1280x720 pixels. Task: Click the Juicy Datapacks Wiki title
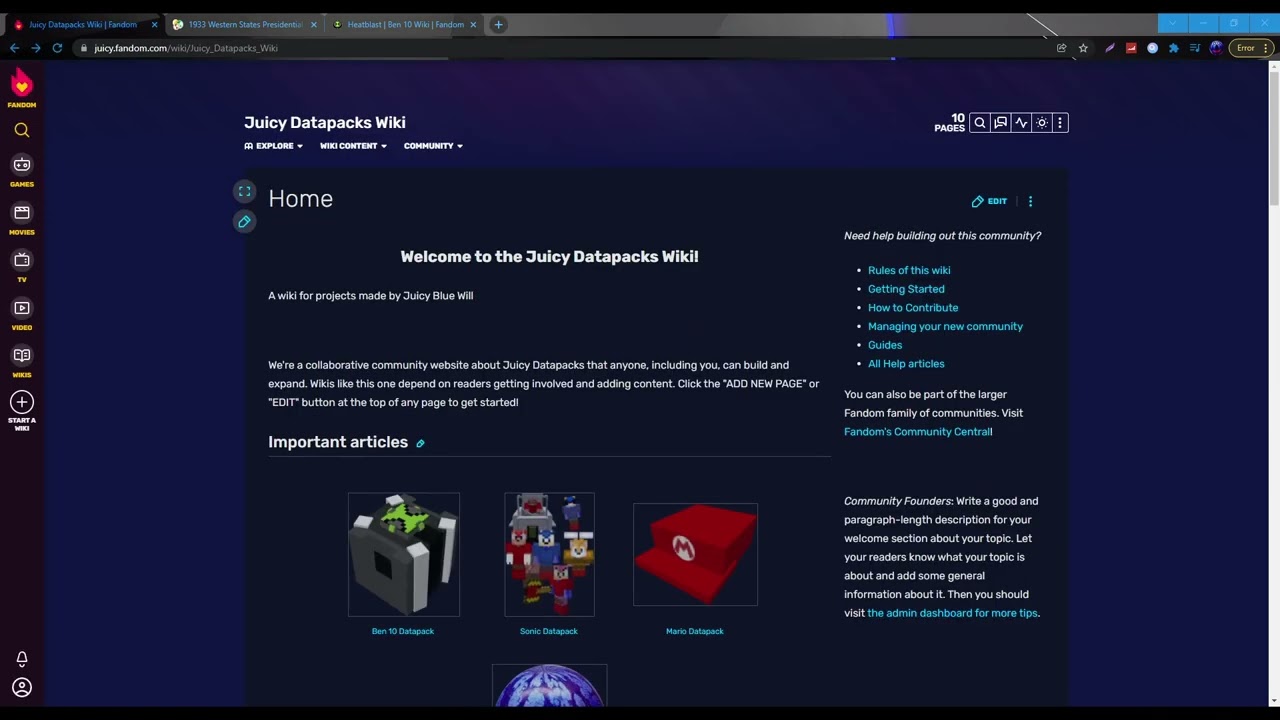click(x=325, y=122)
